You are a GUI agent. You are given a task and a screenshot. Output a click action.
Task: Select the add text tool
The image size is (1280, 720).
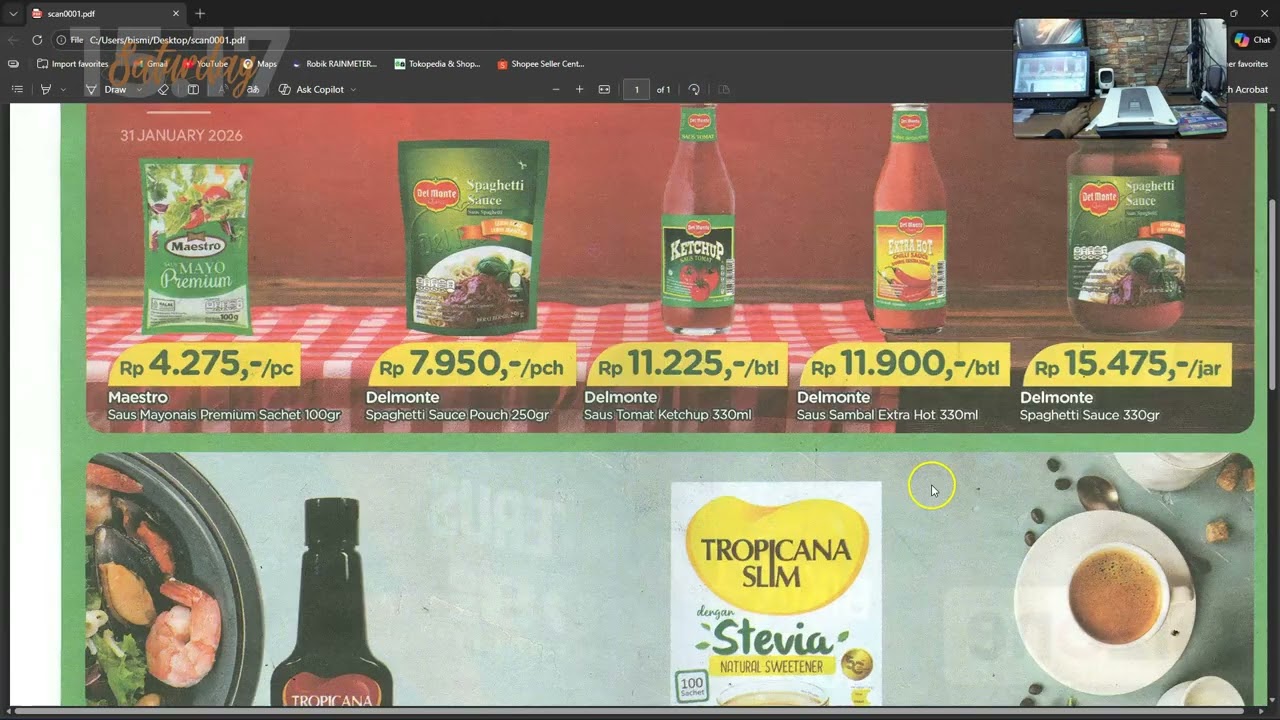coord(193,90)
